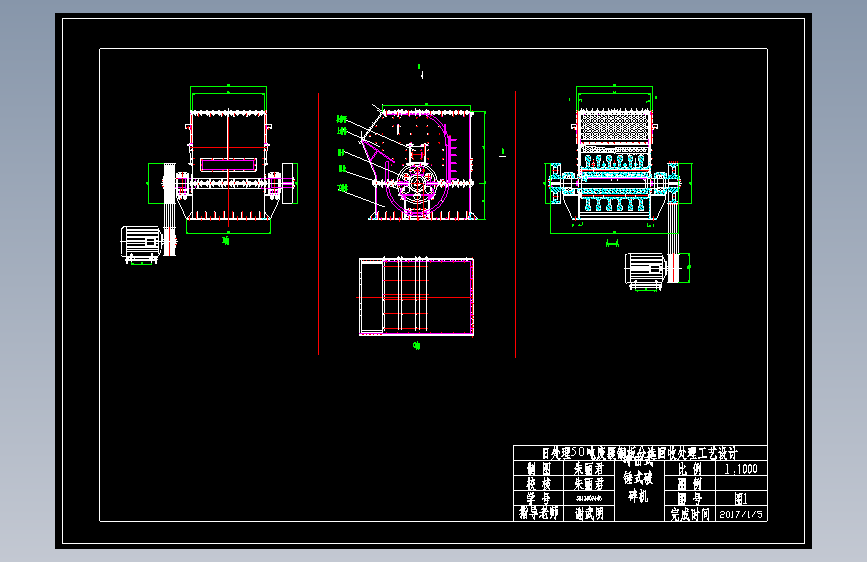Click the drawing title text beginning "日处理50吨"

tap(640, 454)
